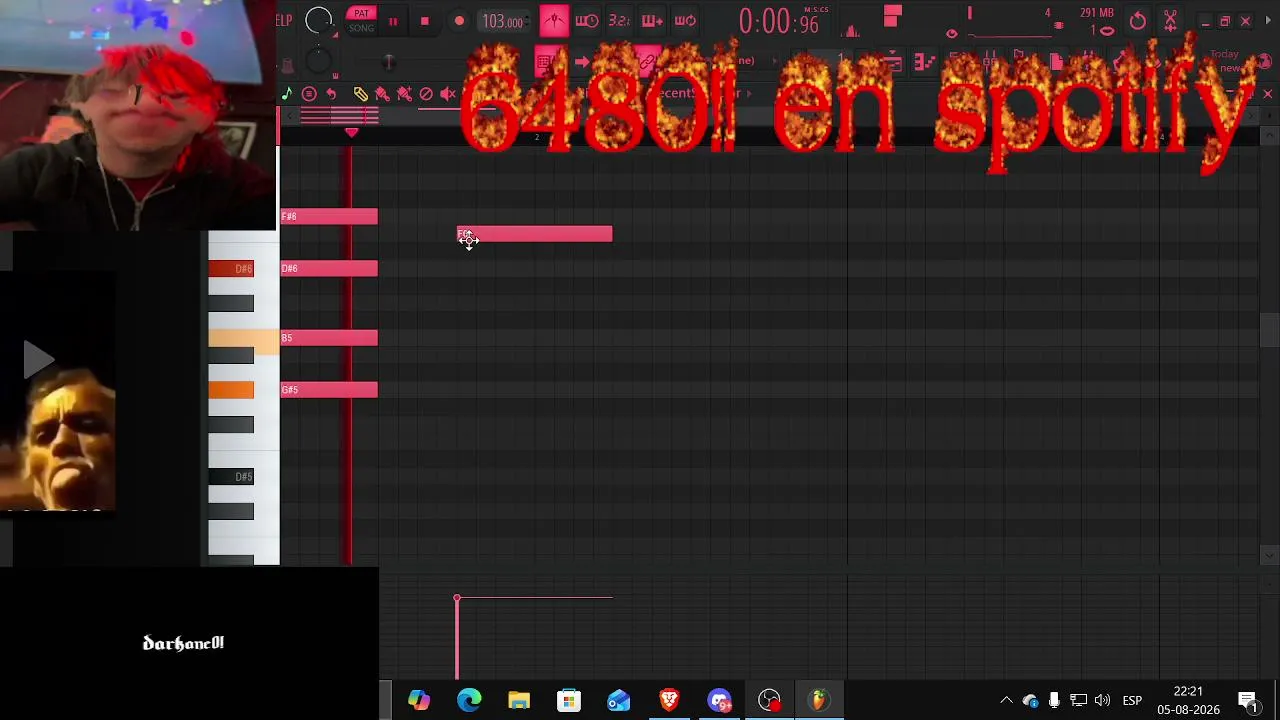Click the playhead marker on the timeline
The height and width of the screenshot is (720, 1280).
(x=351, y=133)
